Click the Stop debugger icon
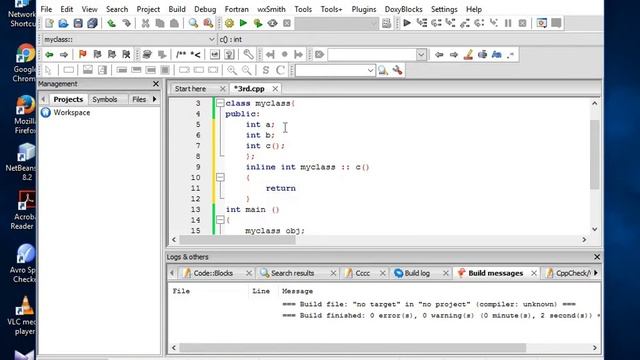 [522, 23]
